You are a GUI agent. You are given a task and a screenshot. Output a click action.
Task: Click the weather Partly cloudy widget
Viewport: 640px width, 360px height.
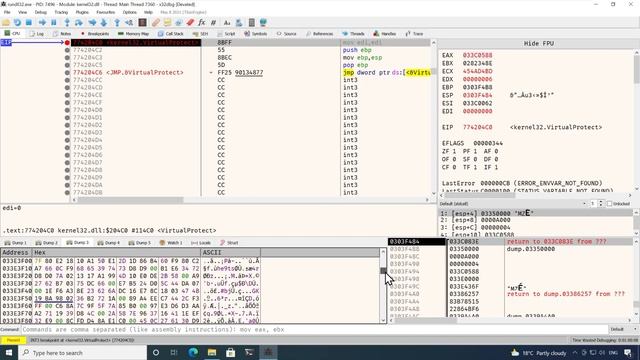[538, 353]
